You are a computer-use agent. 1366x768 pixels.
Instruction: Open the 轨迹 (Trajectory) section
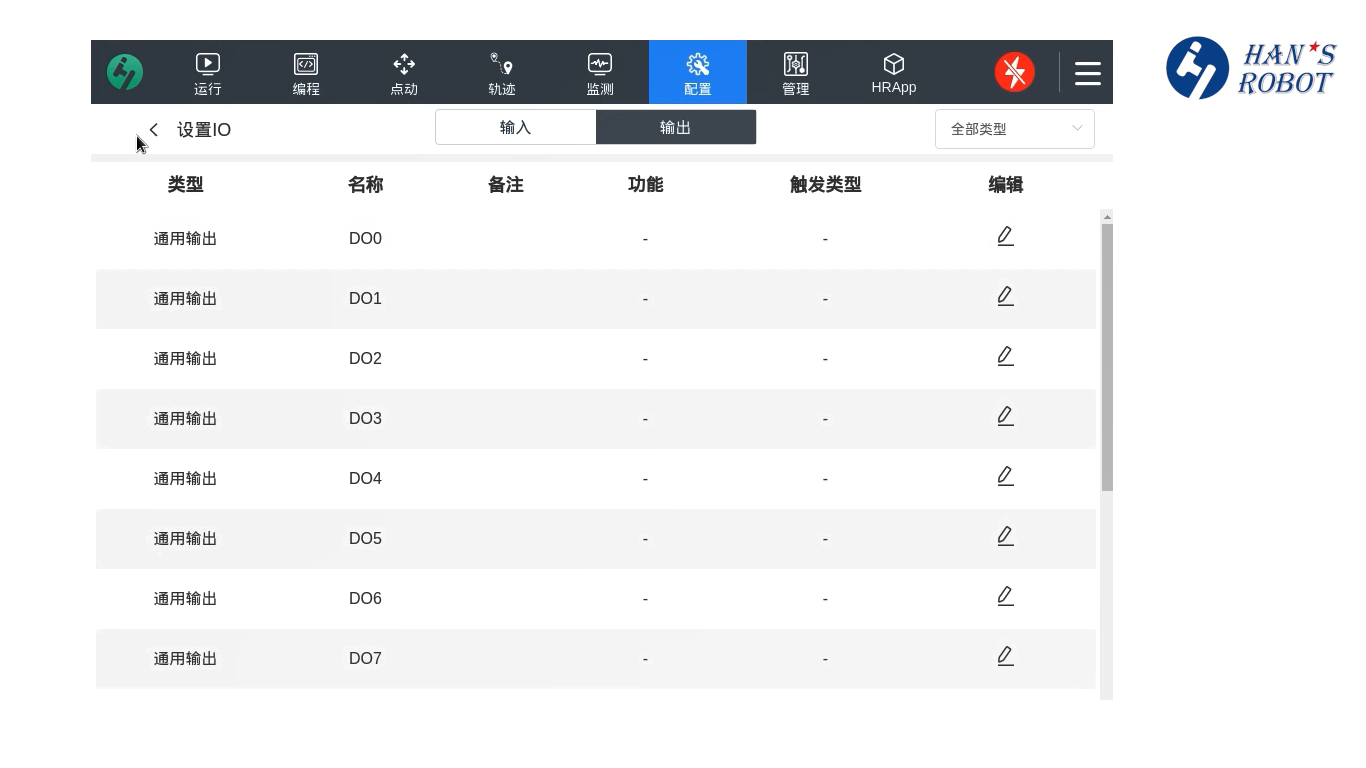click(x=502, y=73)
